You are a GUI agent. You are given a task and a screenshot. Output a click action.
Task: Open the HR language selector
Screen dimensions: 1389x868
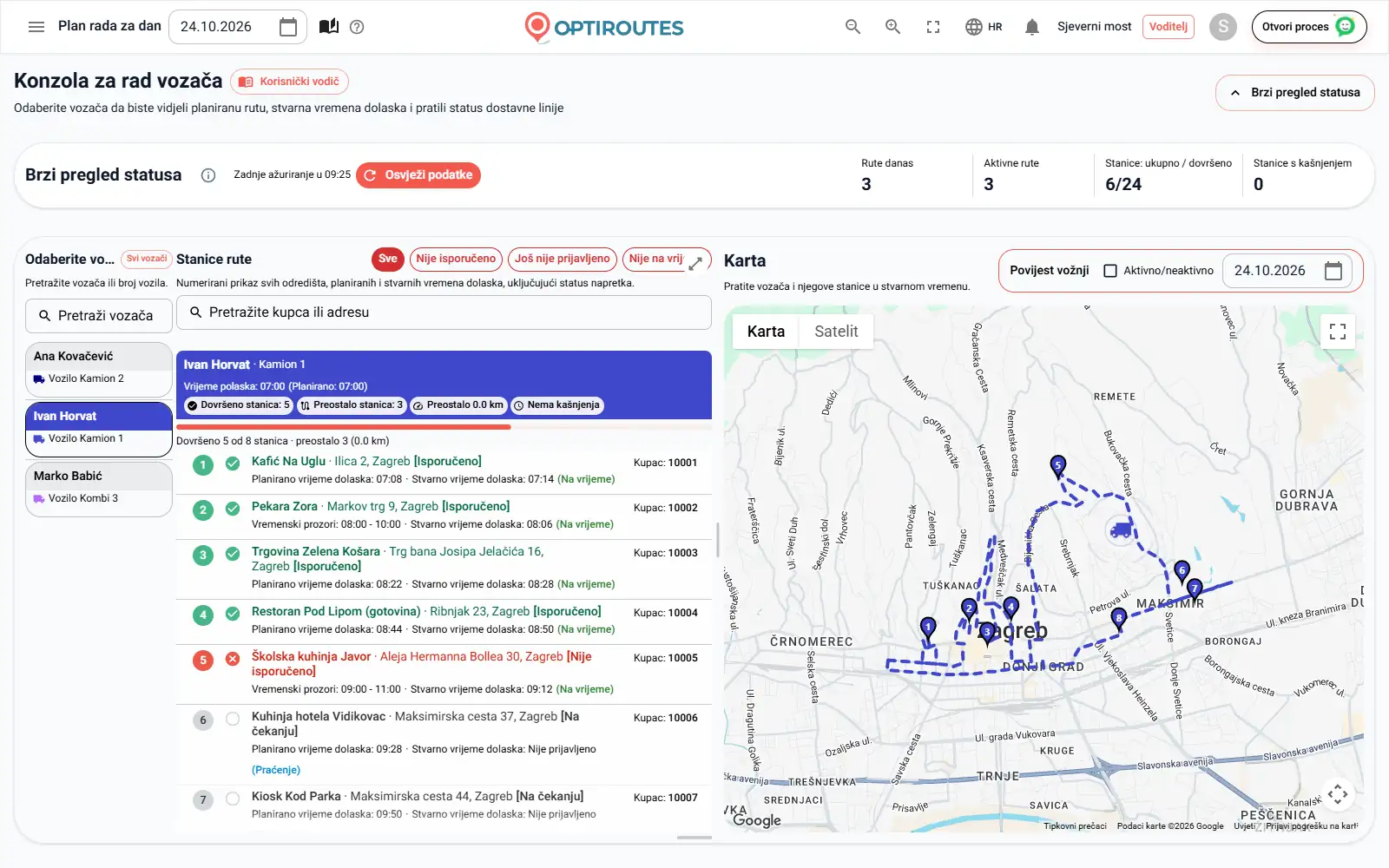[x=984, y=27]
